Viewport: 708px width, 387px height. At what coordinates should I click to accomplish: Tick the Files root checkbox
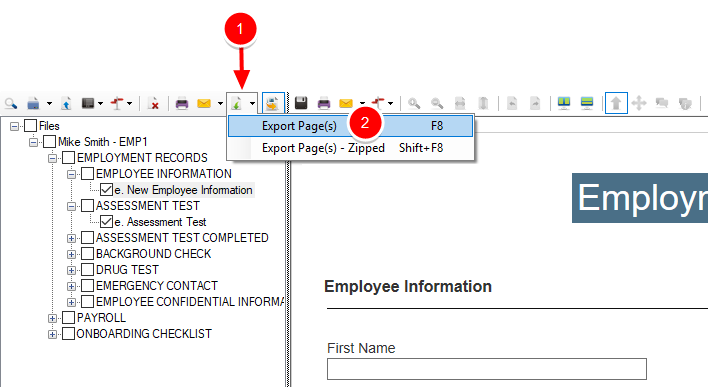pyautogui.click(x=30, y=126)
